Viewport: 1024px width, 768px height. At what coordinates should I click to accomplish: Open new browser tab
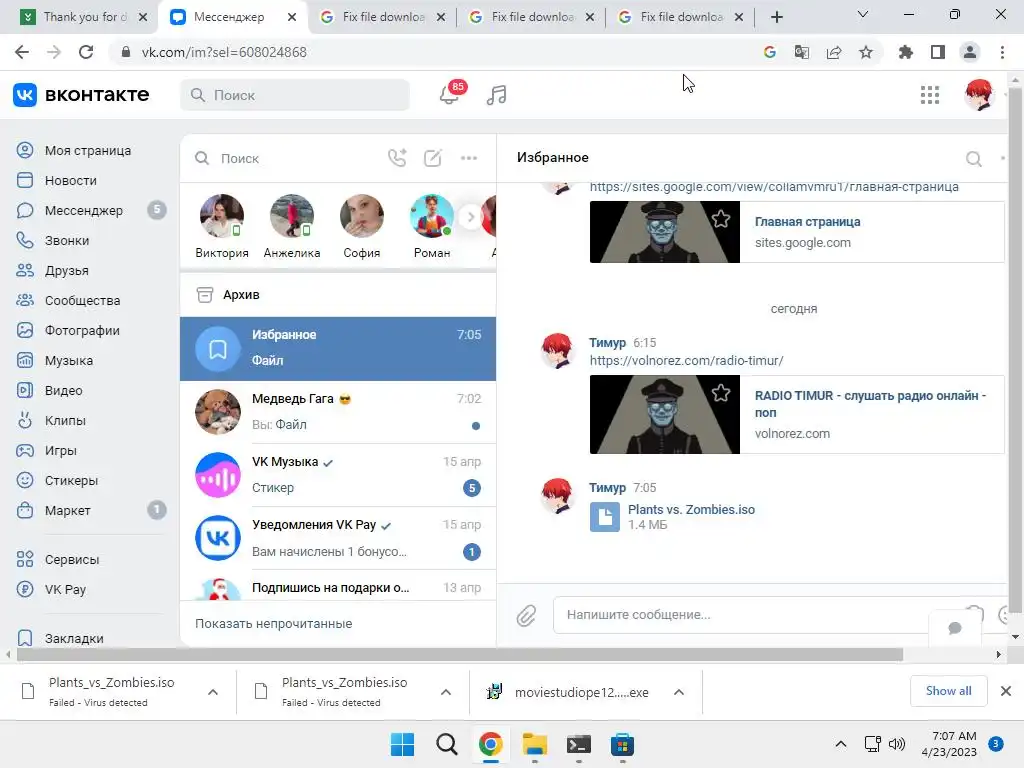click(776, 17)
